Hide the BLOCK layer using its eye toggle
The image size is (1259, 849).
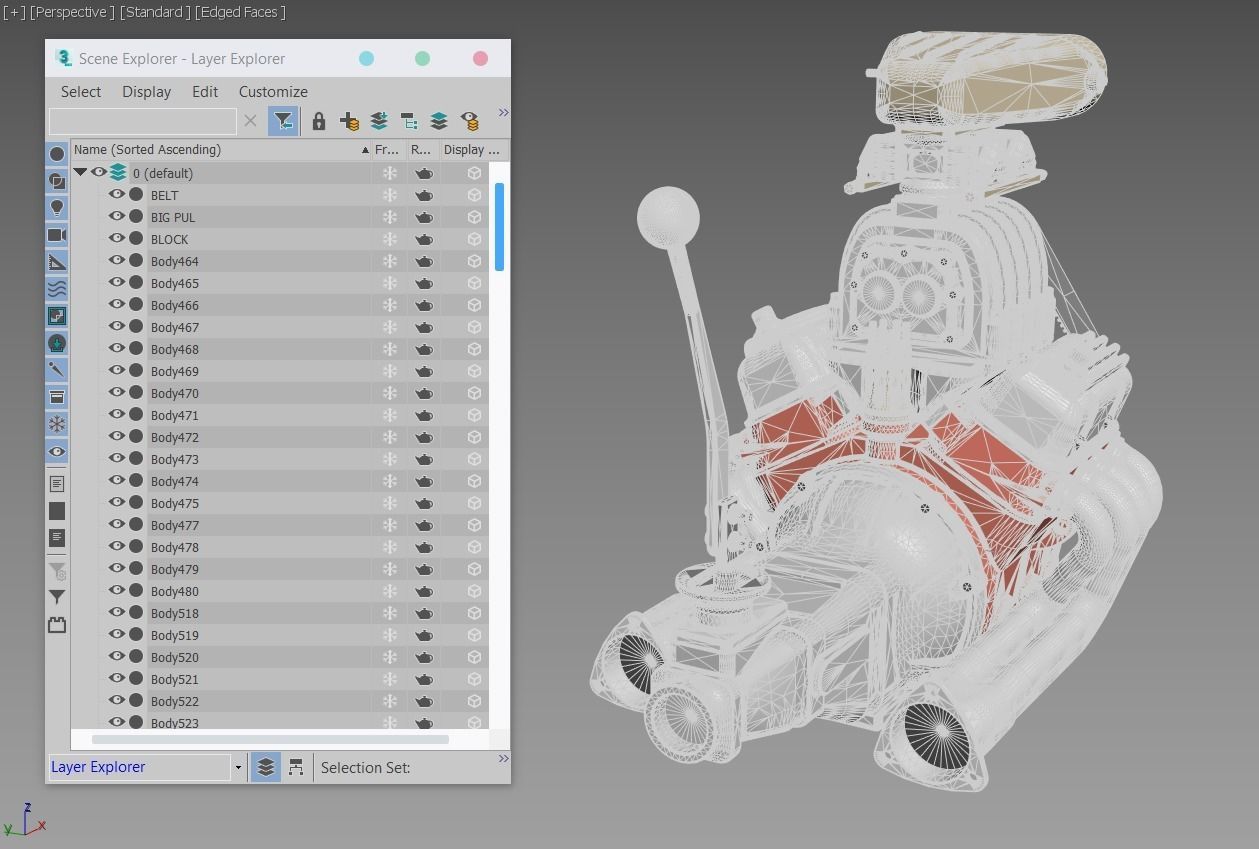pyautogui.click(x=117, y=239)
